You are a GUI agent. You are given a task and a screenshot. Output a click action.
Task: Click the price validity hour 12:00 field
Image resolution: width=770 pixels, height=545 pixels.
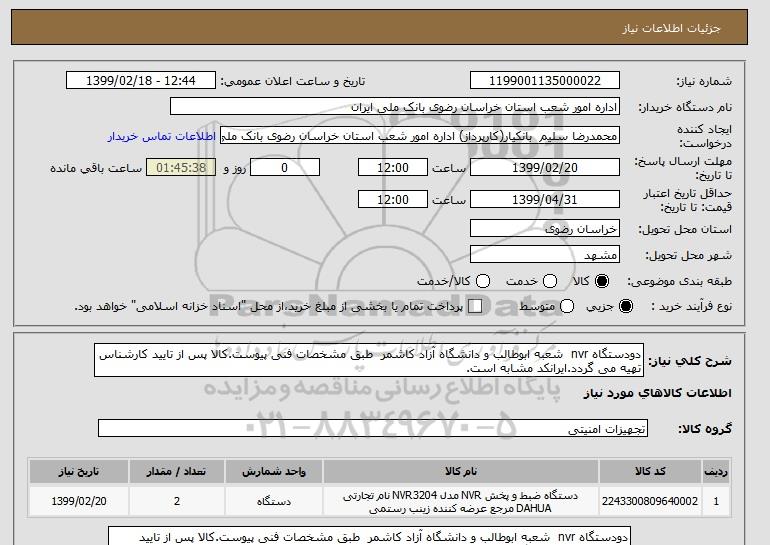coord(393,199)
